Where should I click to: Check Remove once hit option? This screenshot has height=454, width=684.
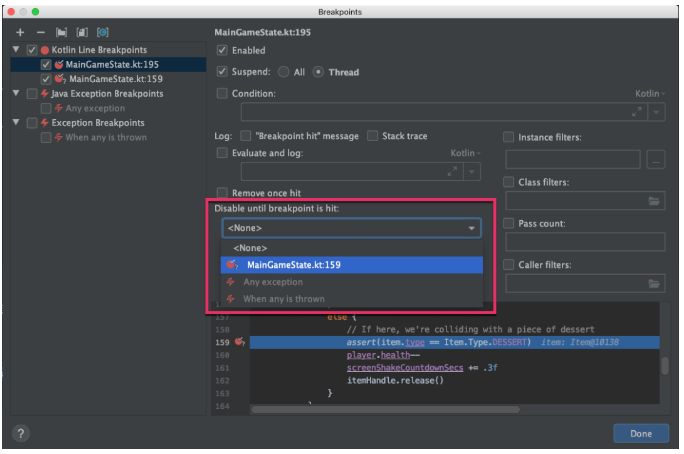(x=222, y=193)
